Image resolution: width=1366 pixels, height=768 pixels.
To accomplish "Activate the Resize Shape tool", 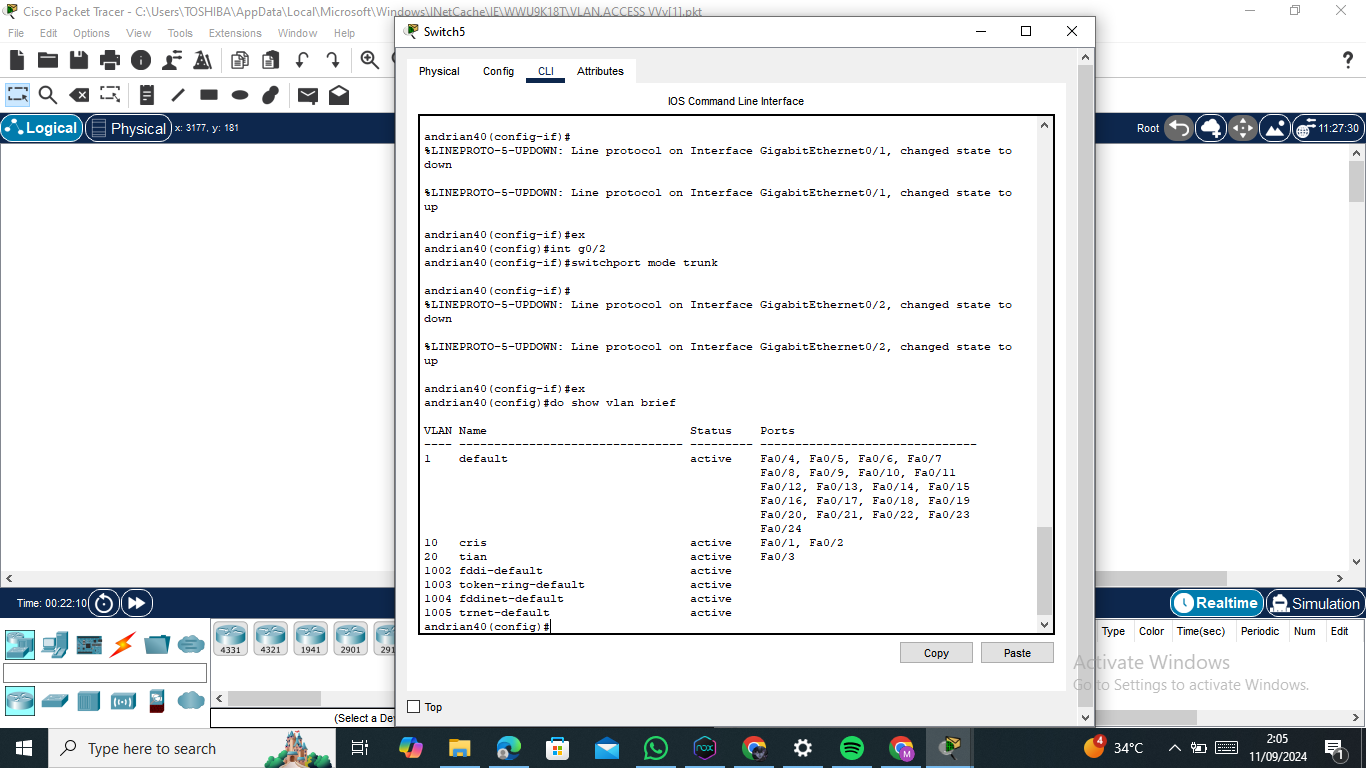I will coord(110,95).
